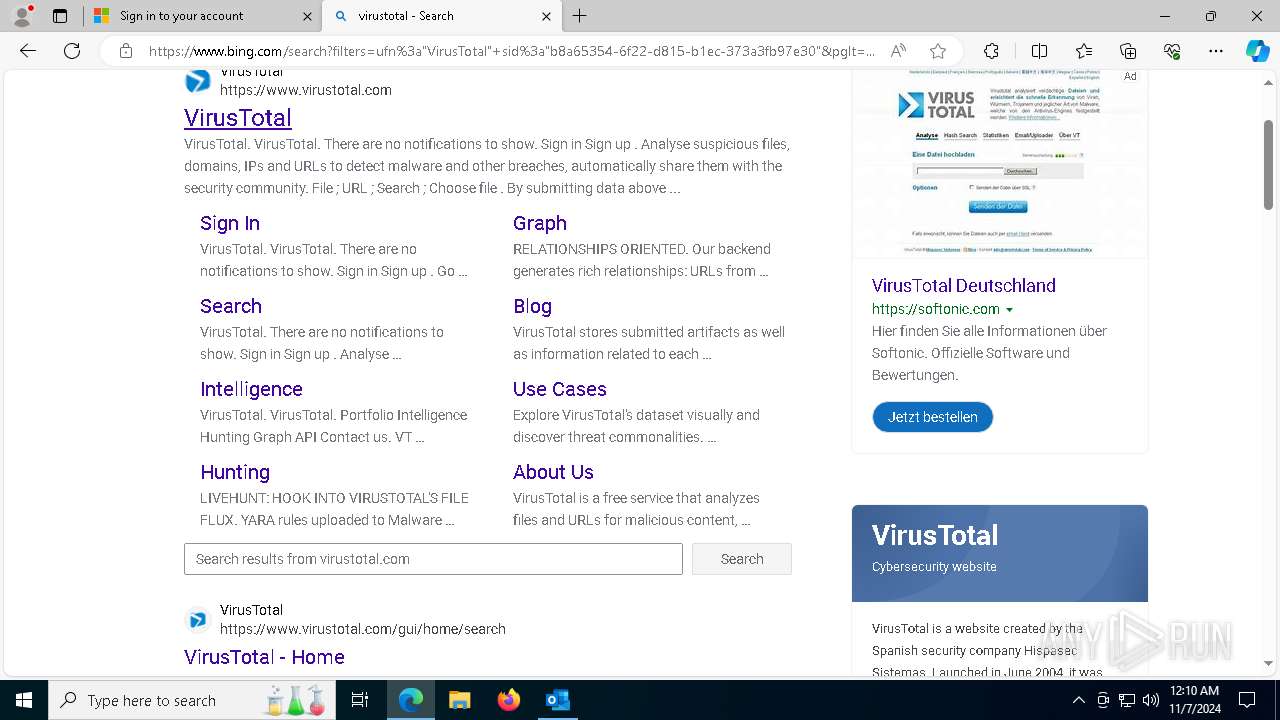This screenshot has height=720, width=1280.
Task: Click the VirusTotal knowledge card header
Action: (1000, 553)
